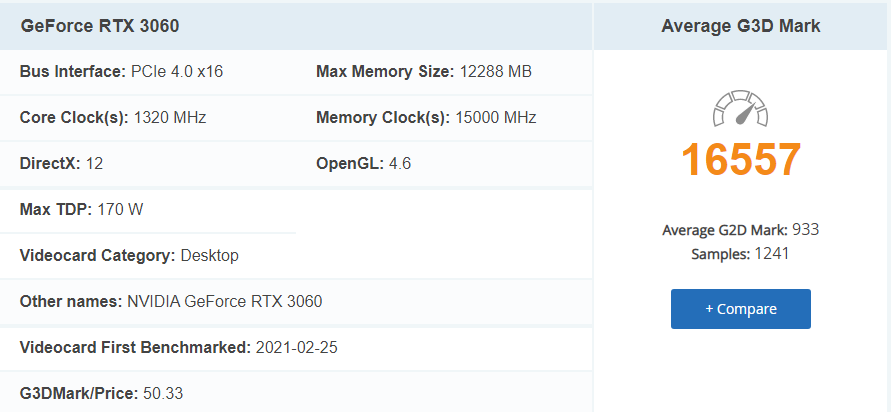The image size is (891, 412).
Task: Click the Max Memory Size 12288 MB entry
Action: pyautogui.click(x=424, y=72)
